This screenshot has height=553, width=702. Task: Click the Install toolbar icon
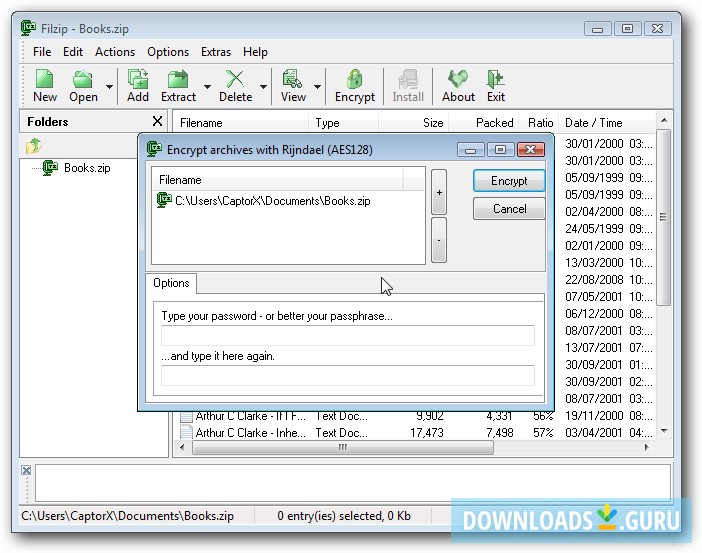pyautogui.click(x=408, y=86)
